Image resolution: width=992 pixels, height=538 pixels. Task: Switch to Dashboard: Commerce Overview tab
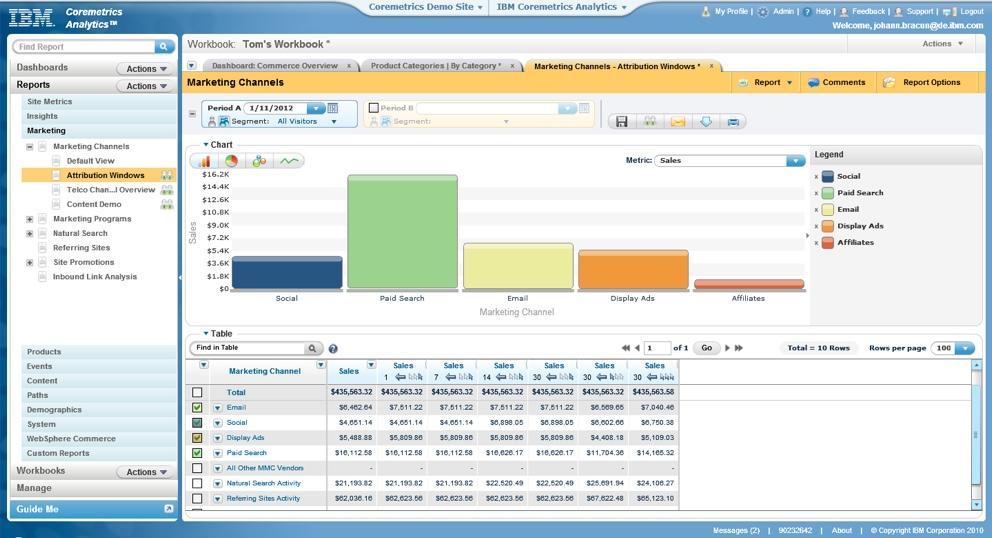[275, 66]
